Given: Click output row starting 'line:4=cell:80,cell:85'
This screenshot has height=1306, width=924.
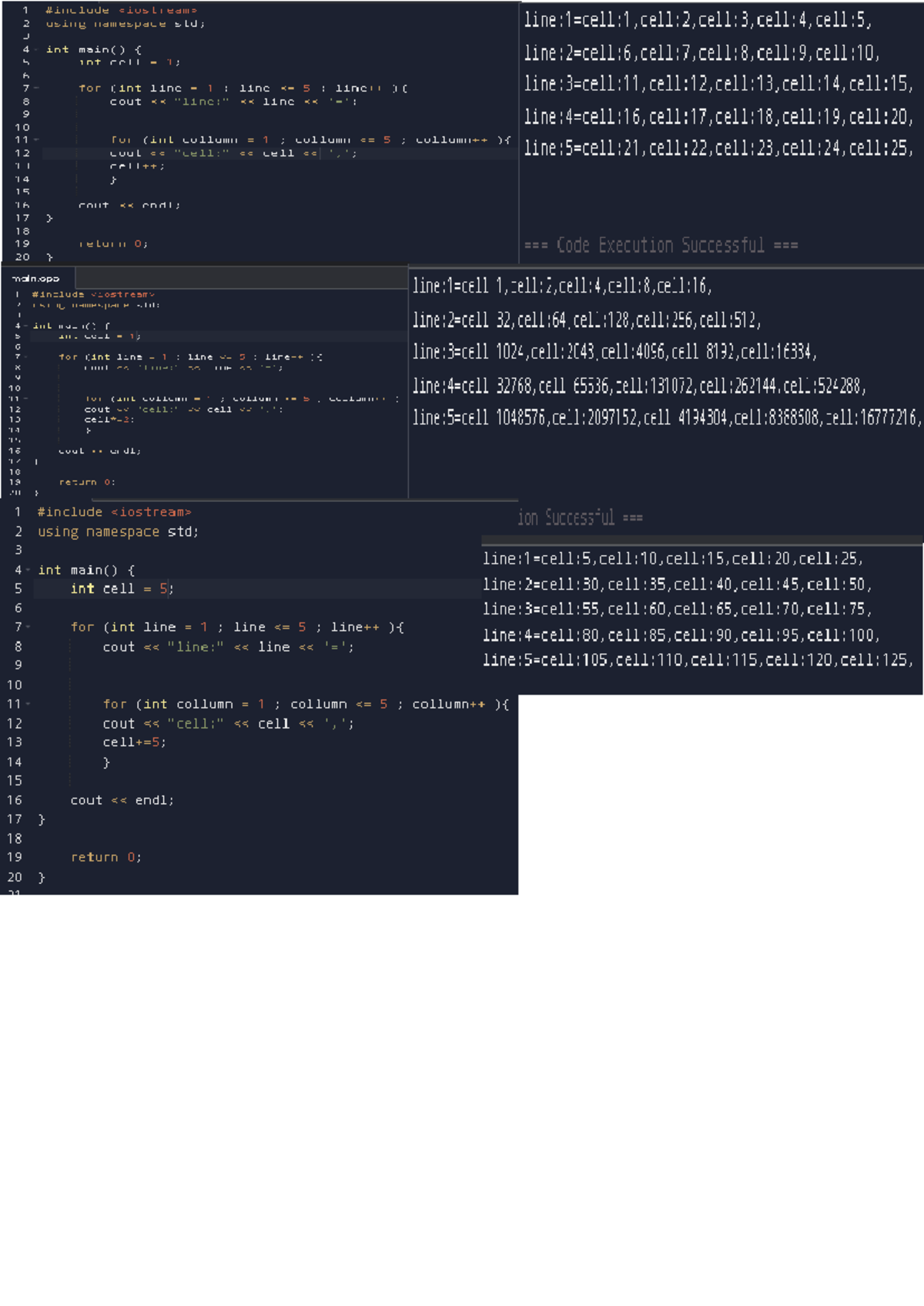Looking at the screenshot, I should click(x=681, y=635).
